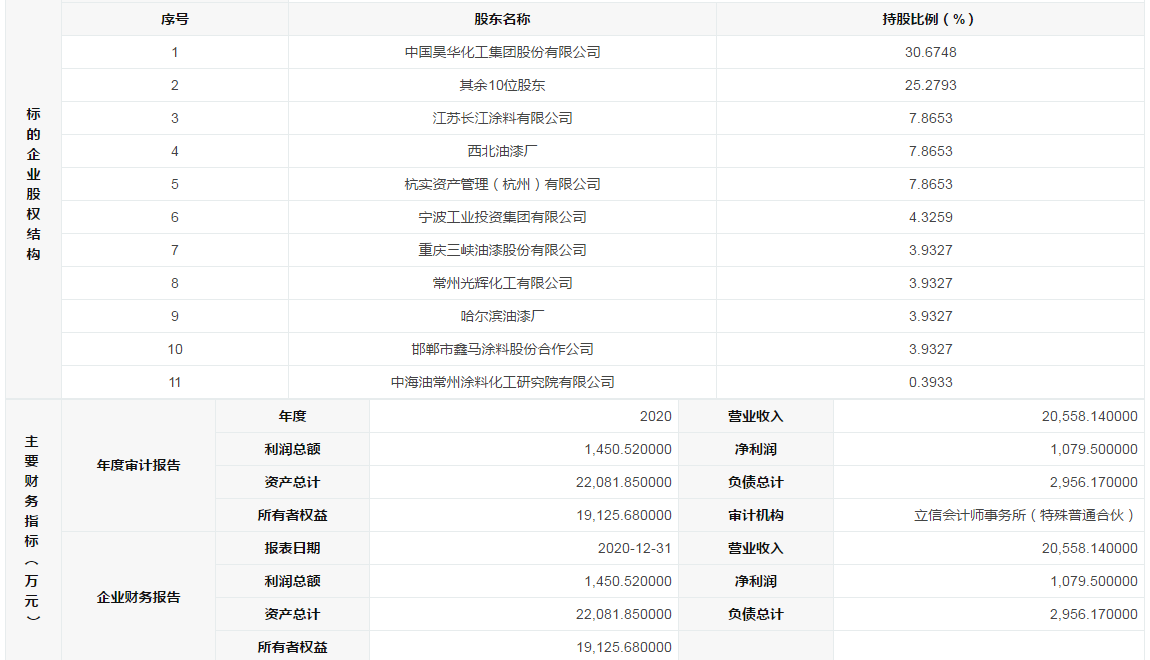The height and width of the screenshot is (660, 1150).
Task: Click 1,450.520000 in the 企业财务报告 section
Action: click(628, 581)
